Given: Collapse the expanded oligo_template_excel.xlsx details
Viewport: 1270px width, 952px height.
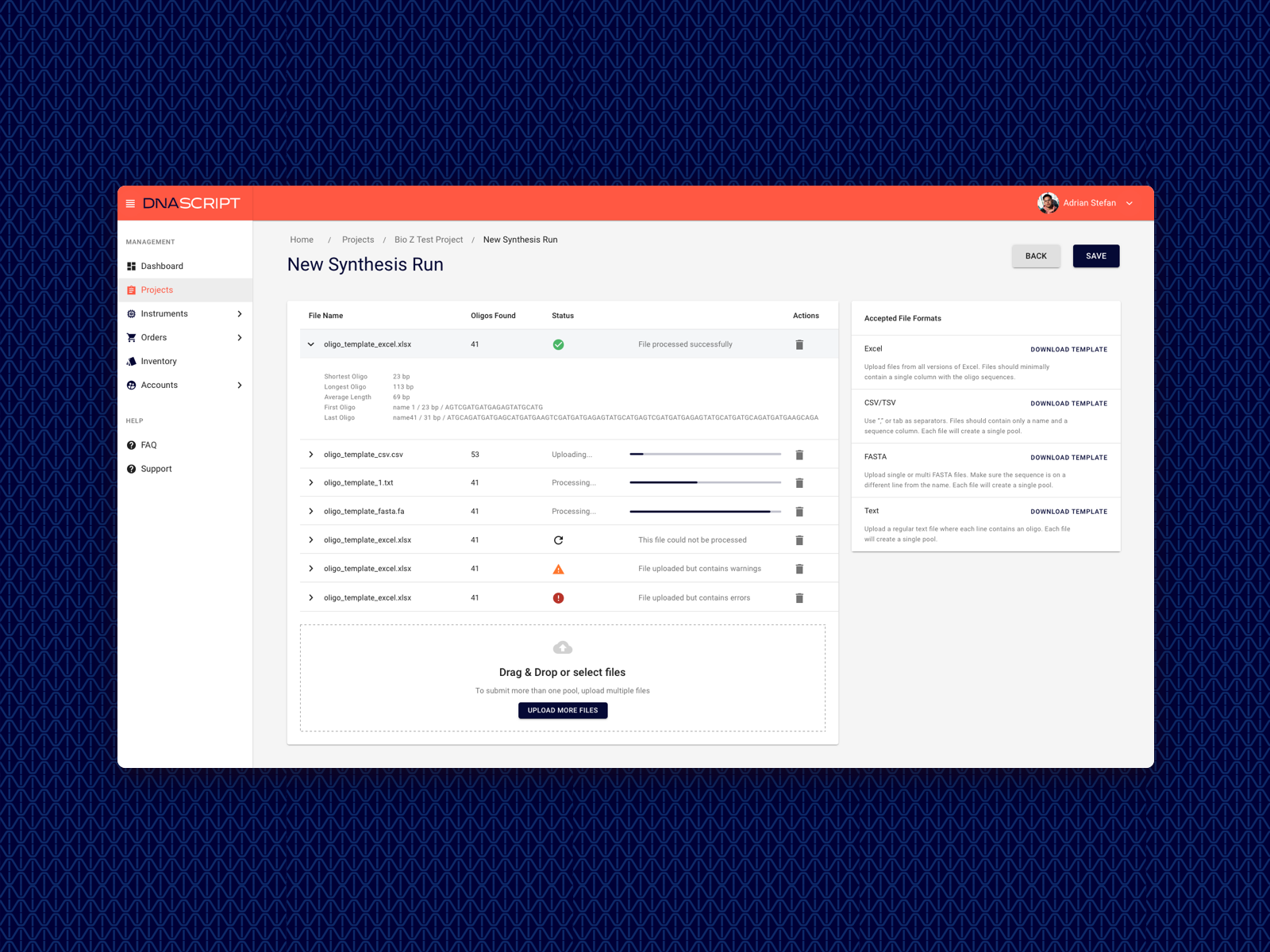Looking at the screenshot, I should (310, 344).
